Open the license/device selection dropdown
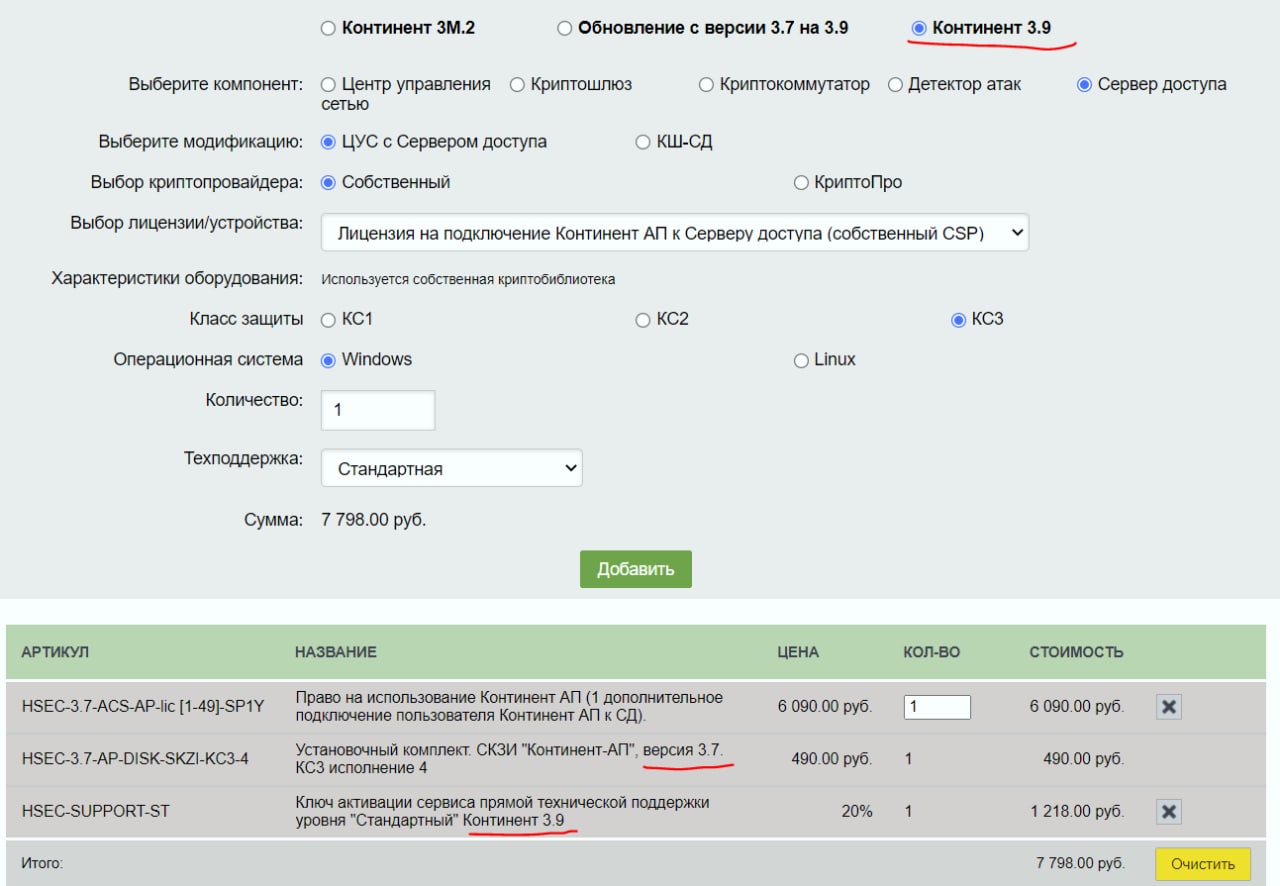Image resolution: width=1280 pixels, height=886 pixels. pos(675,233)
